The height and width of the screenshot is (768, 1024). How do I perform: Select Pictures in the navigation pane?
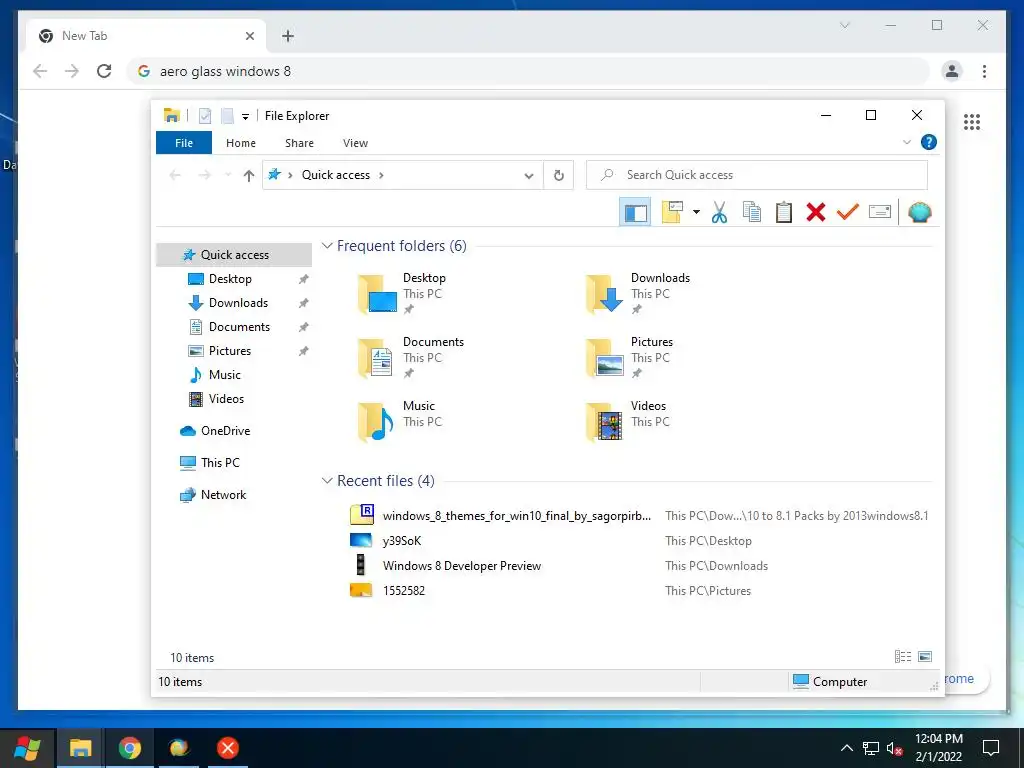click(x=229, y=351)
